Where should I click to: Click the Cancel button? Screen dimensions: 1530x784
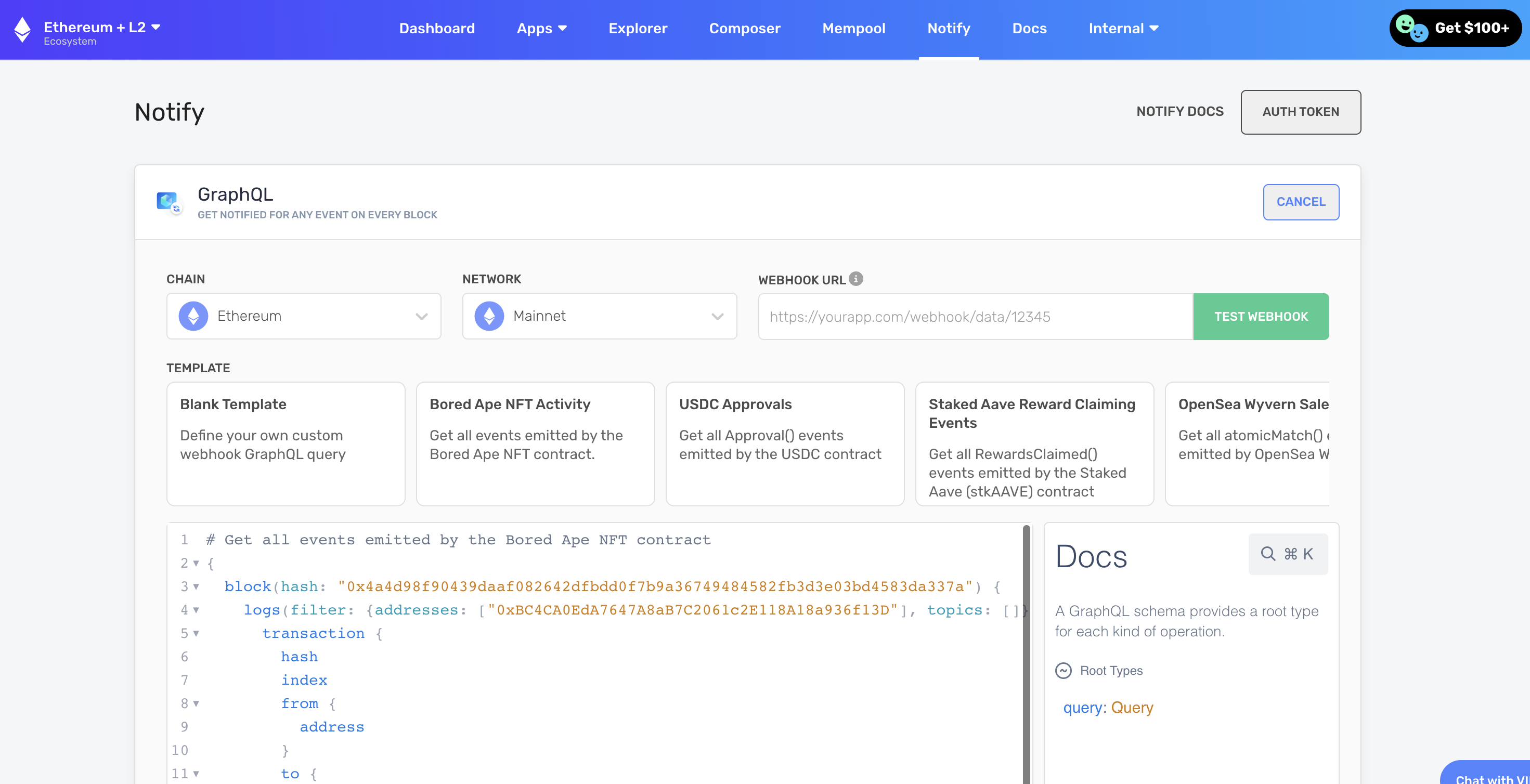pos(1301,202)
